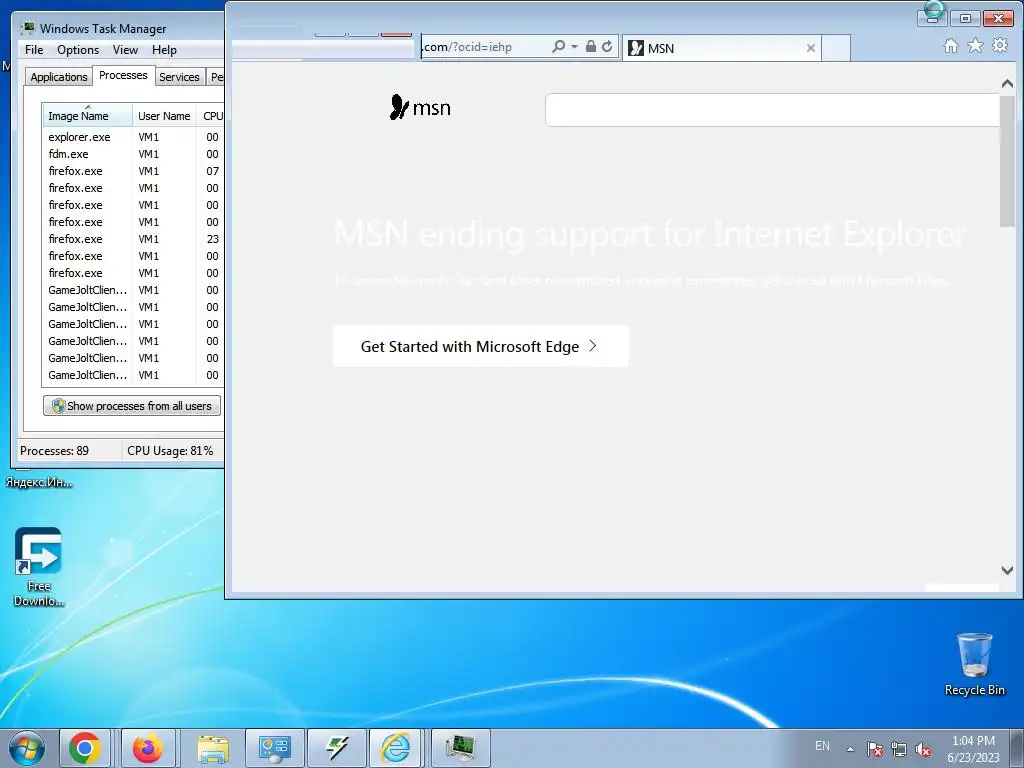Click the EN language indicator

(x=822, y=746)
